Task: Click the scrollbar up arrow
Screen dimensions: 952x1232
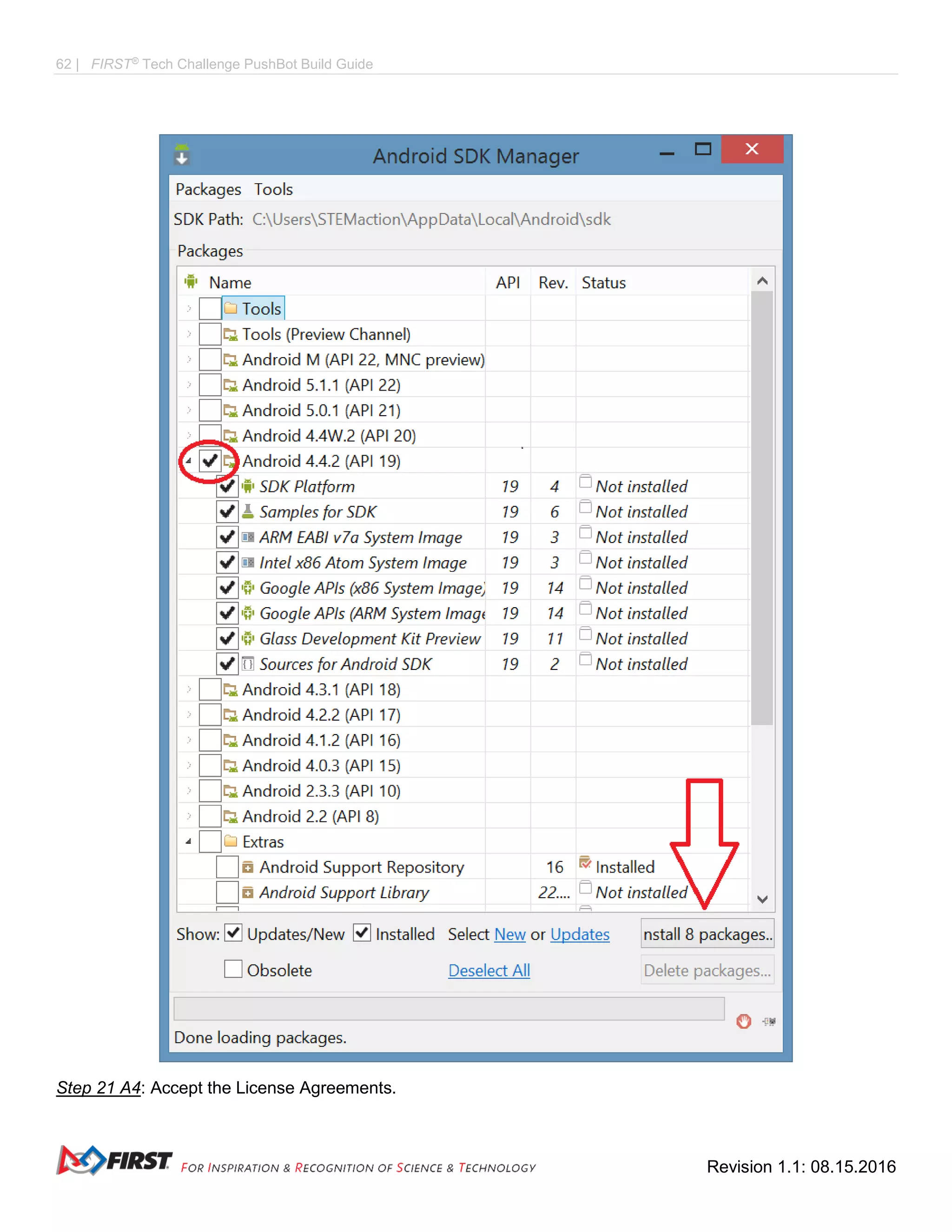Action: [x=762, y=280]
